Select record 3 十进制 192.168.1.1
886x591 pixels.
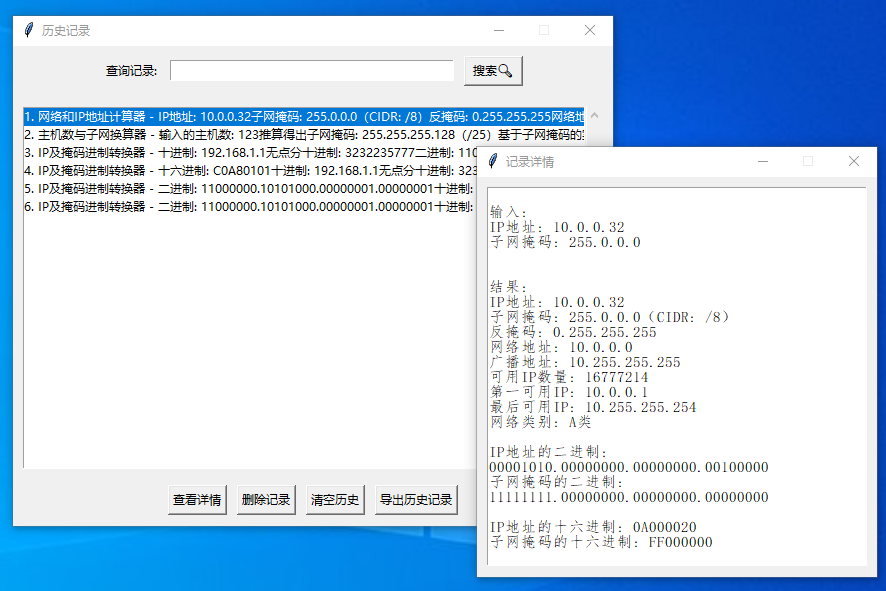(x=250, y=153)
